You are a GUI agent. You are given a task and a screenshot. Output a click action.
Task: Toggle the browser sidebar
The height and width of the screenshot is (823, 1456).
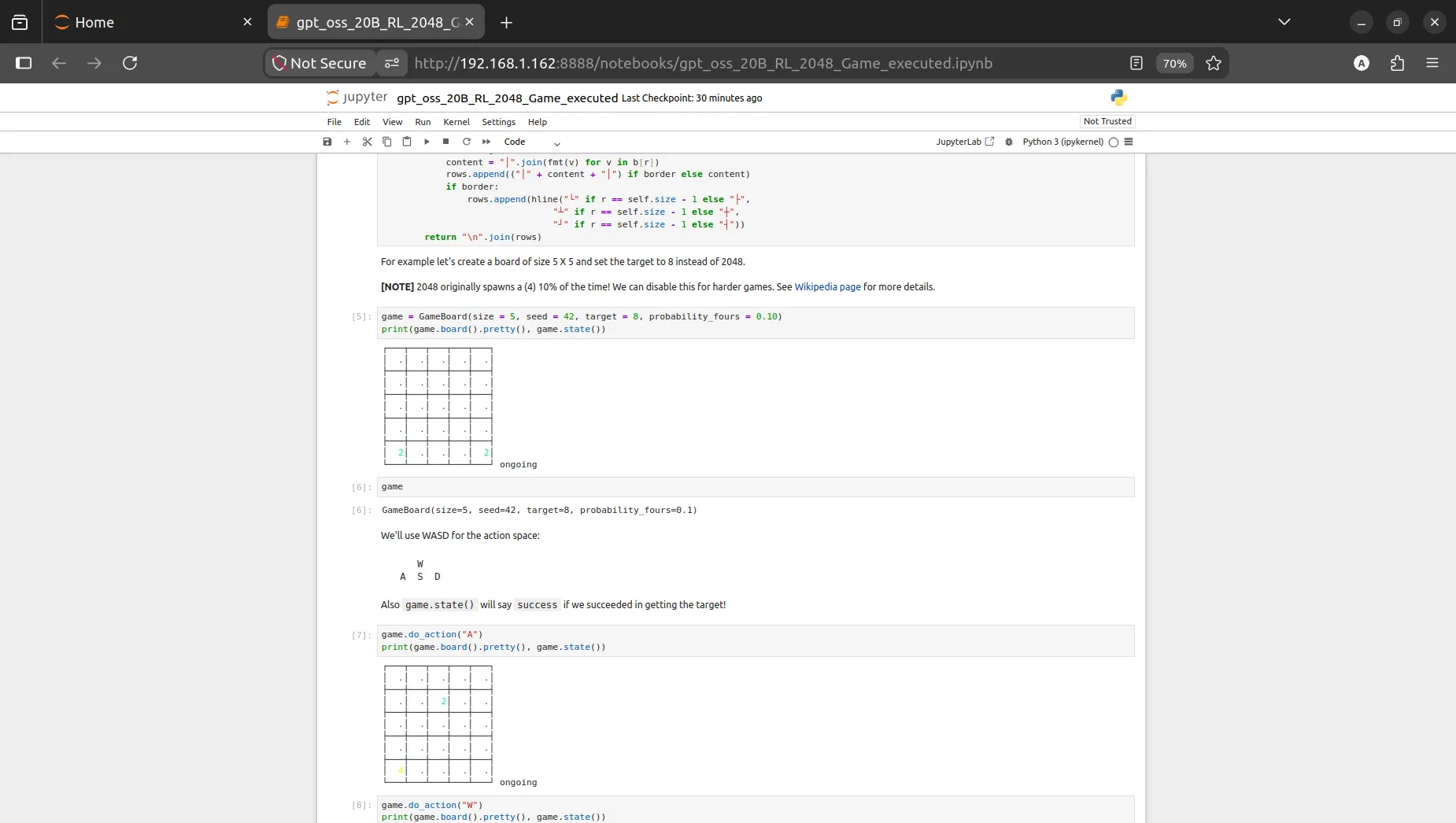(24, 63)
